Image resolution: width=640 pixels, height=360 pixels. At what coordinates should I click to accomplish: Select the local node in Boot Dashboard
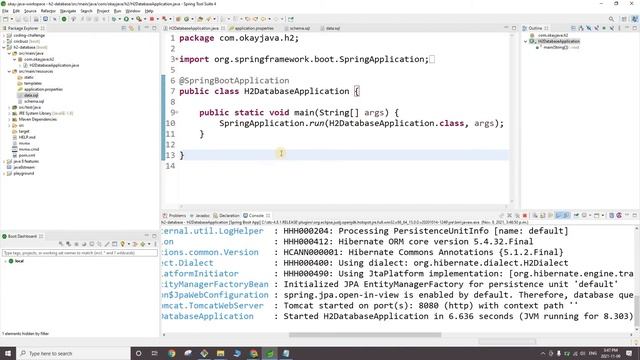click(19, 261)
